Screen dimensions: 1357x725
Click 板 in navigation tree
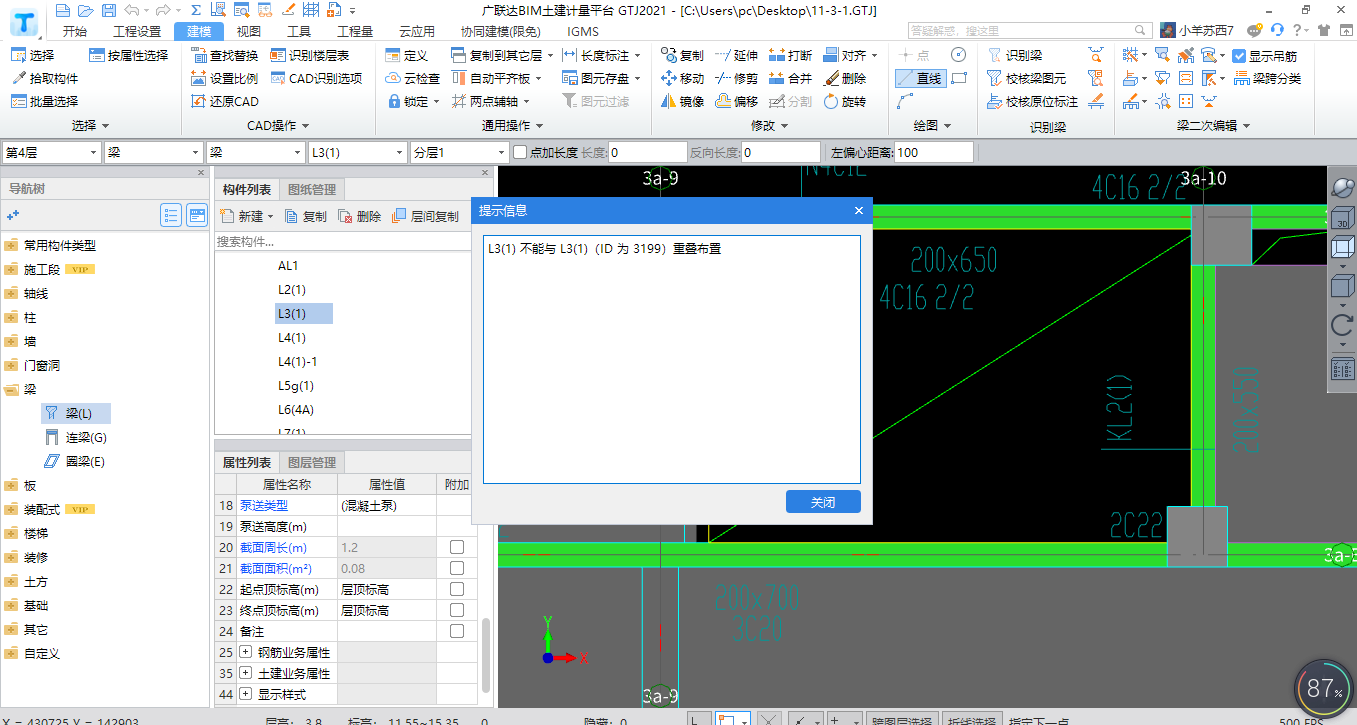click(30, 485)
